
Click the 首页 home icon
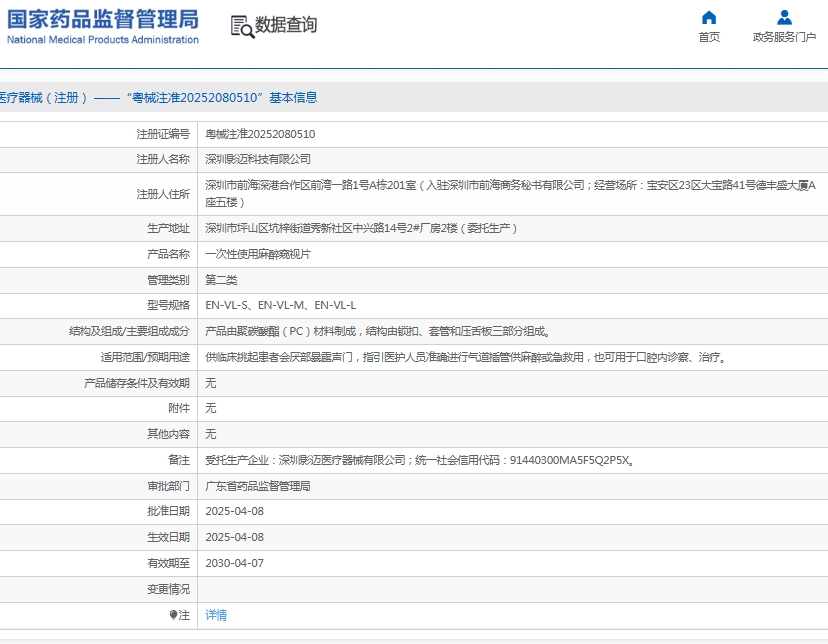(x=709, y=18)
